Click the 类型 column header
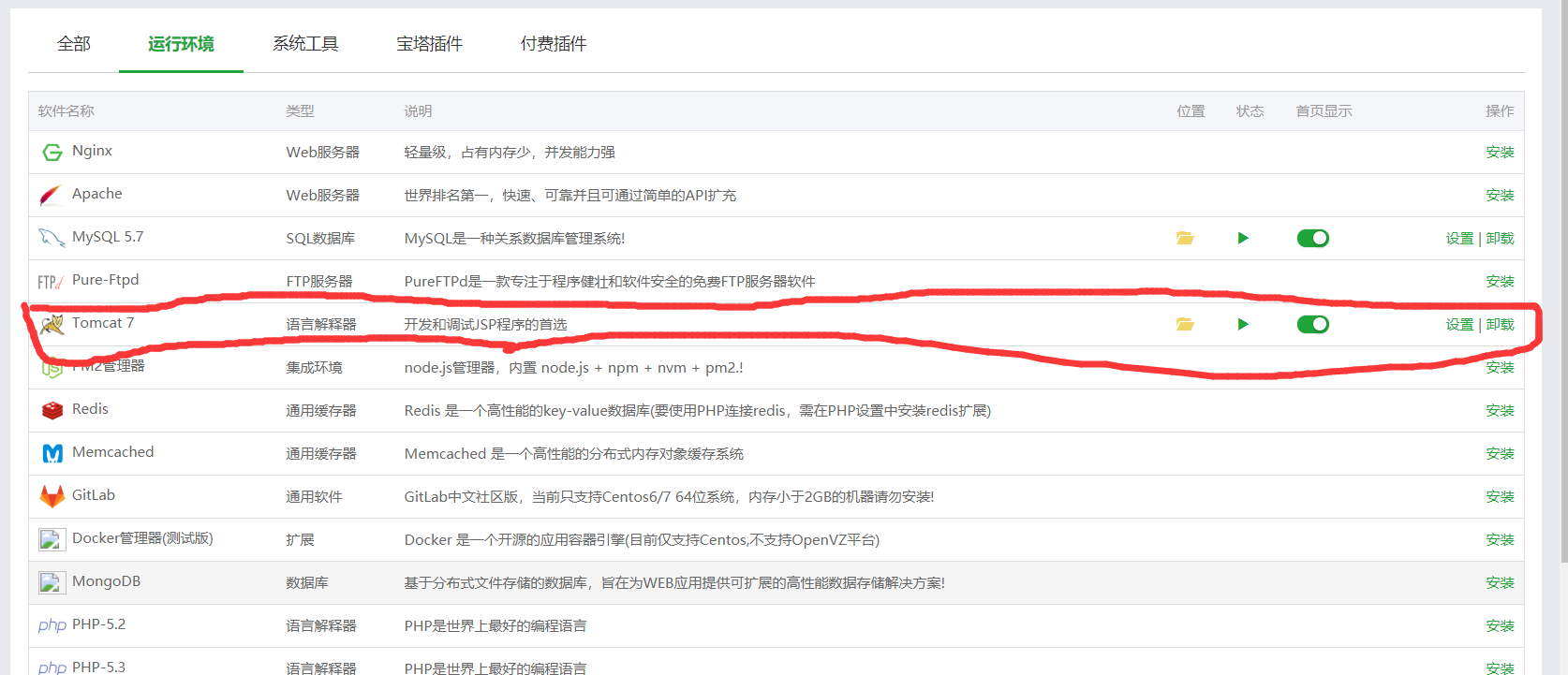 point(300,111)
